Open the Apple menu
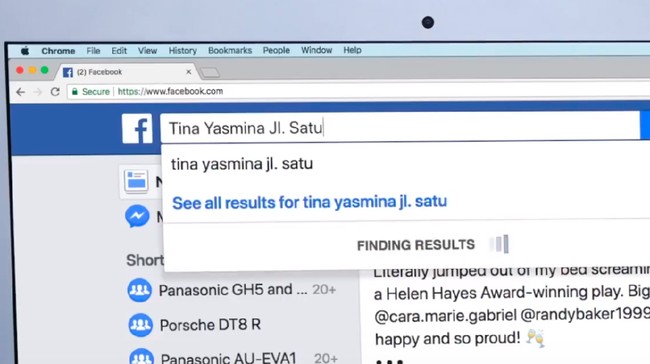Image resolution: width=650 pixels, height=364 pixels. (x=25, y=51)
